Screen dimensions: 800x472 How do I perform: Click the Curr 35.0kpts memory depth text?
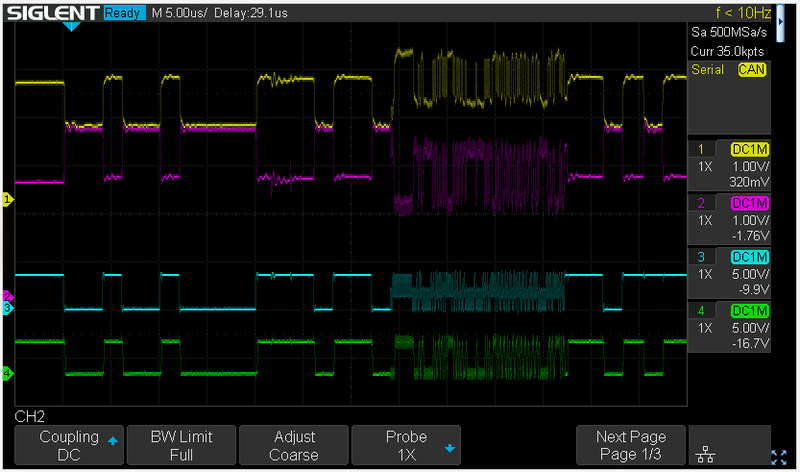click(x=727, y=52)
